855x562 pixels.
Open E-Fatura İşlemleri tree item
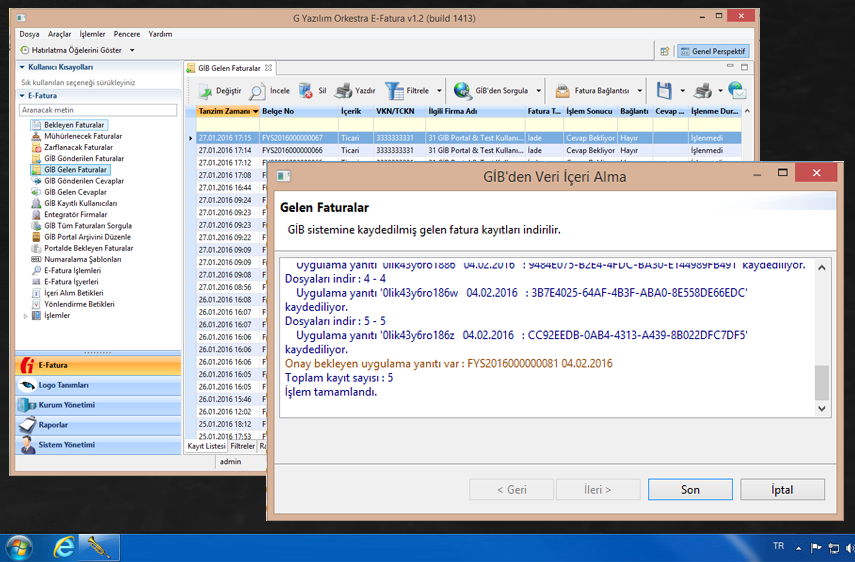point(72,270)
